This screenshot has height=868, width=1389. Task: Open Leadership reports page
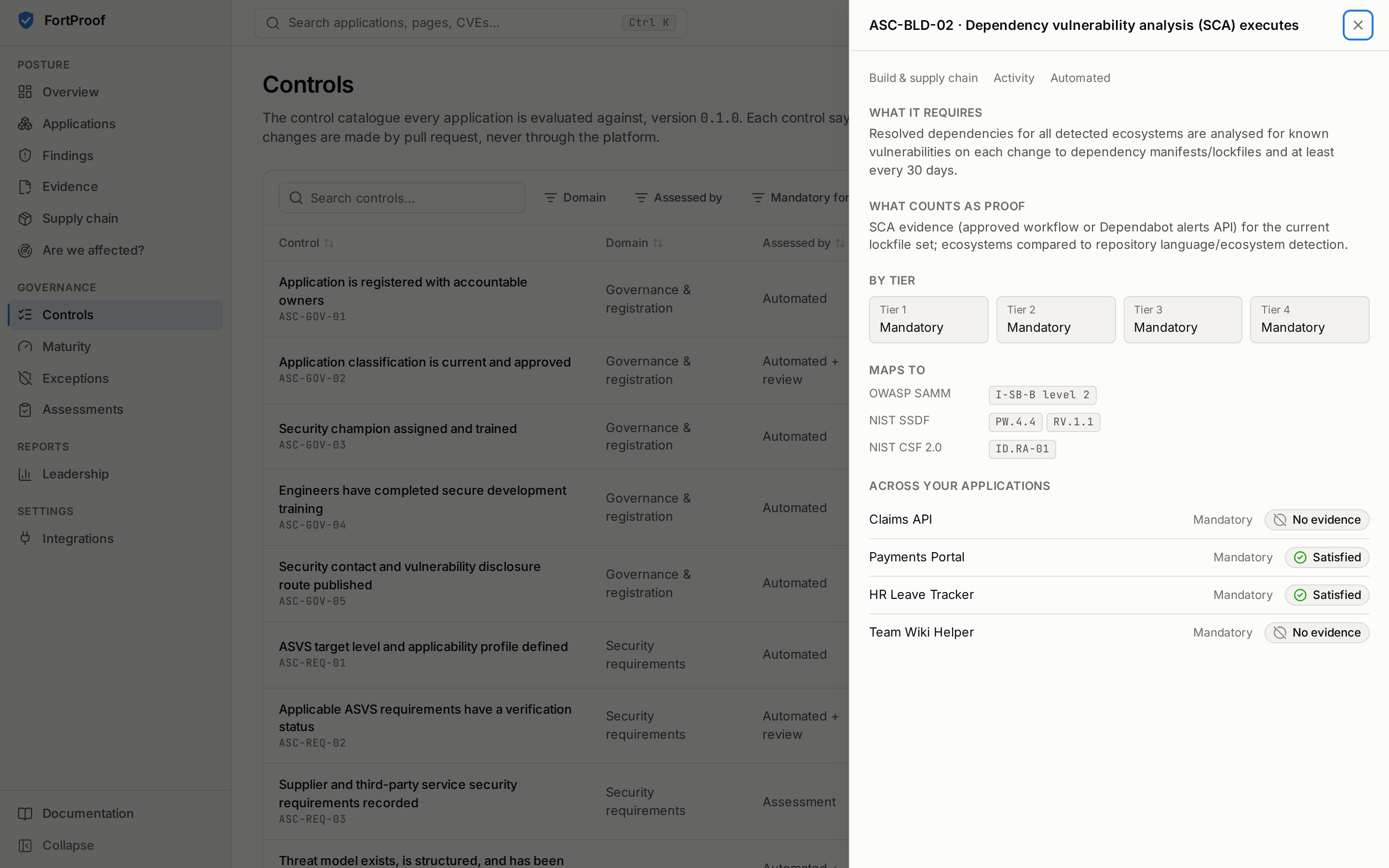coord(115,474)
